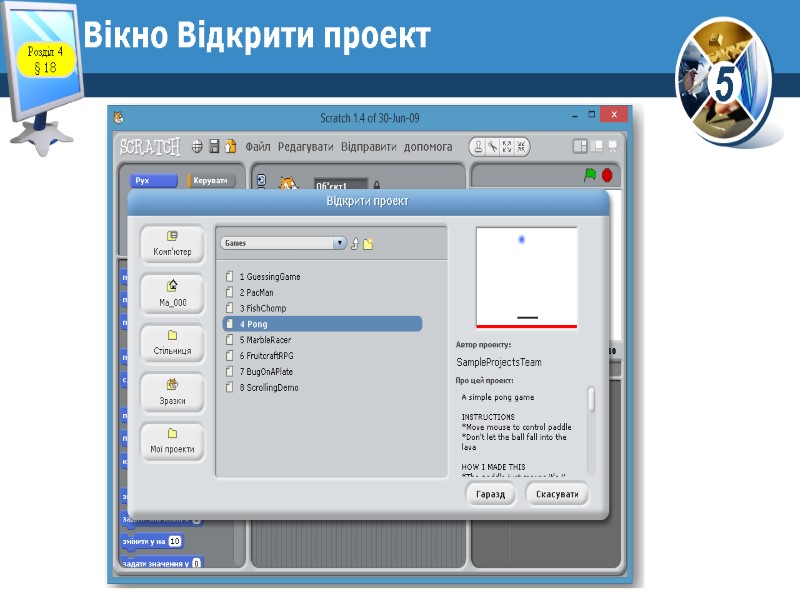
Task: Cancel the dialog with Скасувати
Action: pos(556,493)
